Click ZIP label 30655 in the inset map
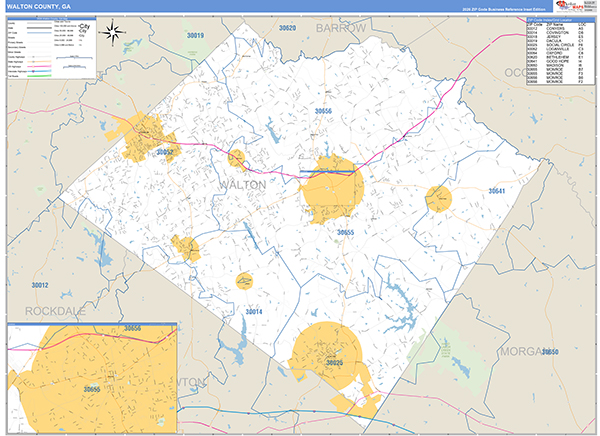 pos(92,389)
